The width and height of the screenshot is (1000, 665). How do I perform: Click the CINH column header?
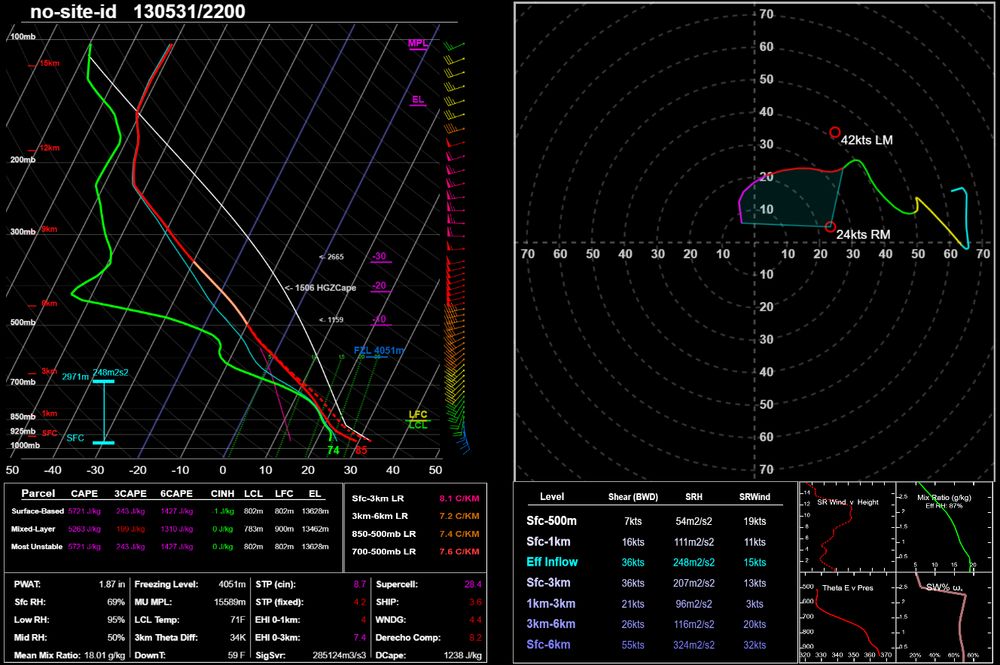(223, 493)
